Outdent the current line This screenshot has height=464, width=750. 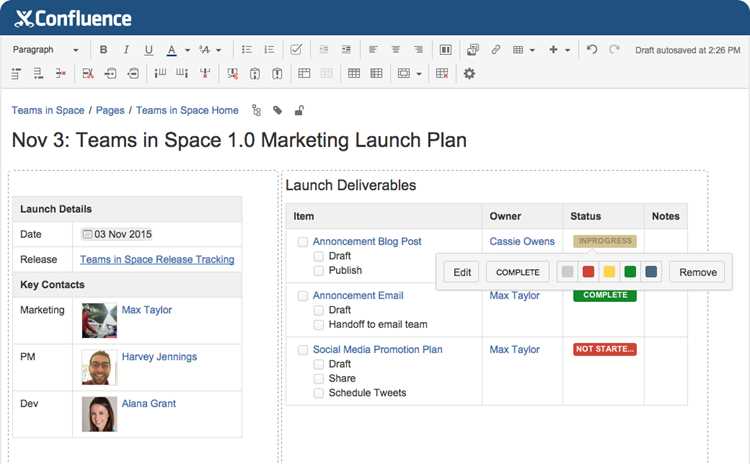324,50
